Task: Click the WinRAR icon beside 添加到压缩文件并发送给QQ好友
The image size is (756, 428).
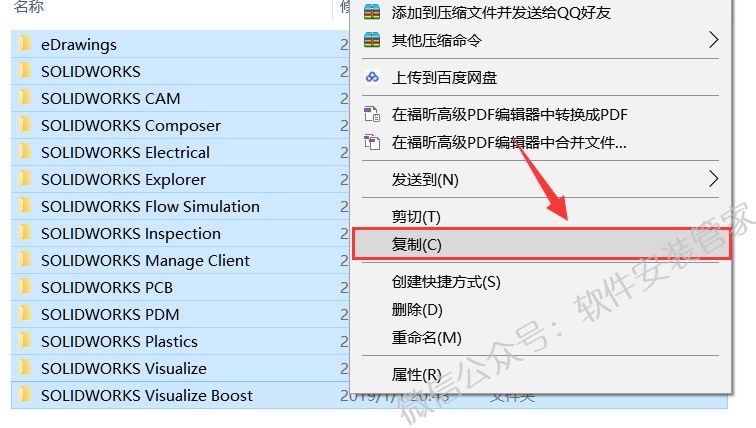Action: pyautogui.click(x=372, y=13)
